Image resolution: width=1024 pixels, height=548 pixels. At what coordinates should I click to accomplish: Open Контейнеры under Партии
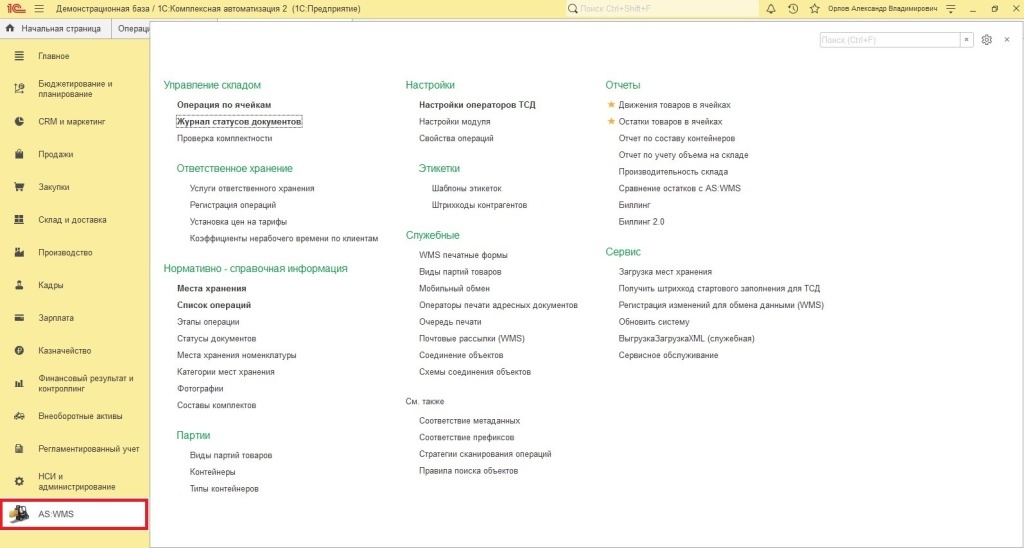coord(212,472)
